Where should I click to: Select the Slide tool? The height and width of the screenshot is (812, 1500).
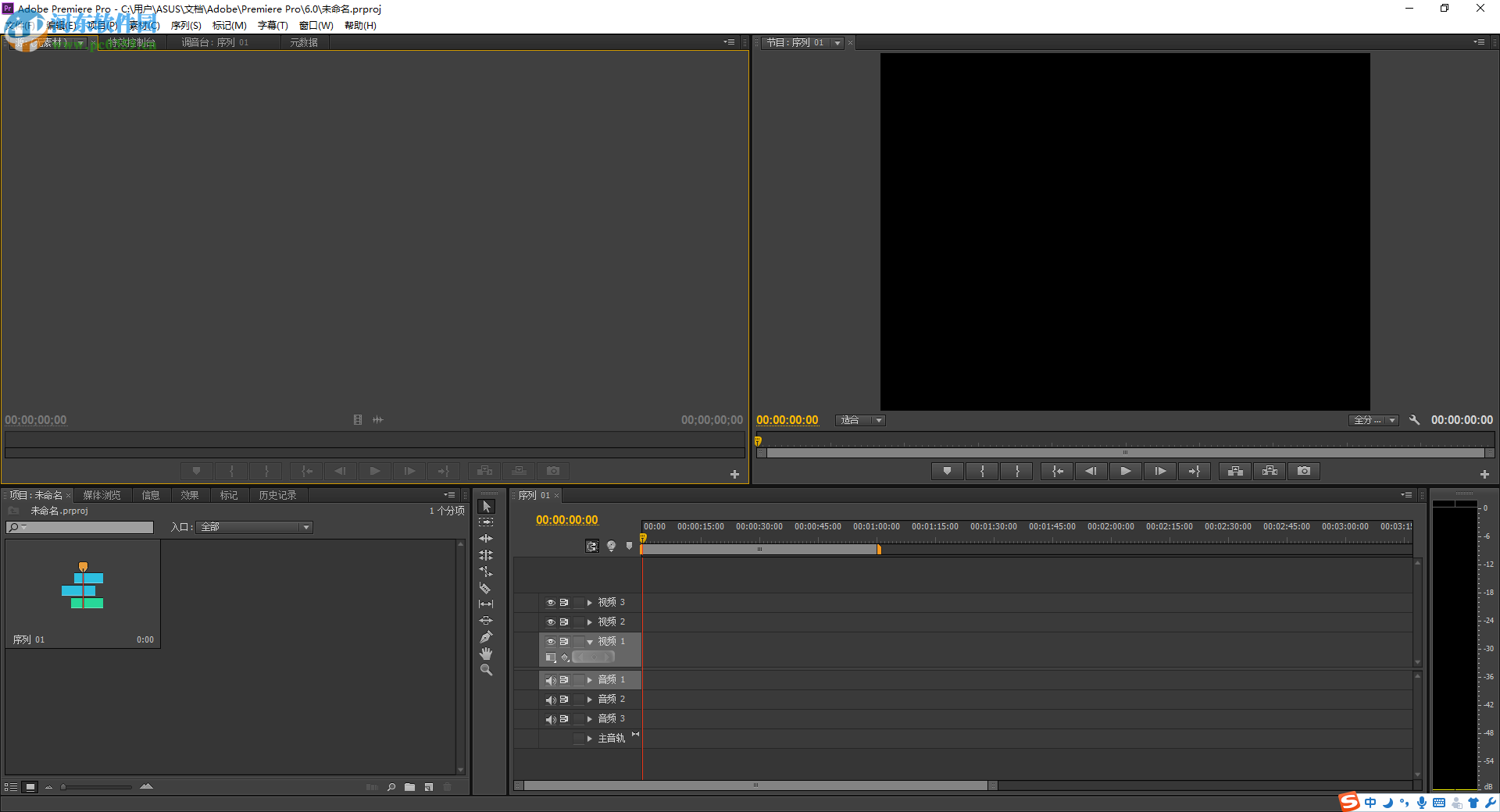pyautogui.click(x=486, y=621)
